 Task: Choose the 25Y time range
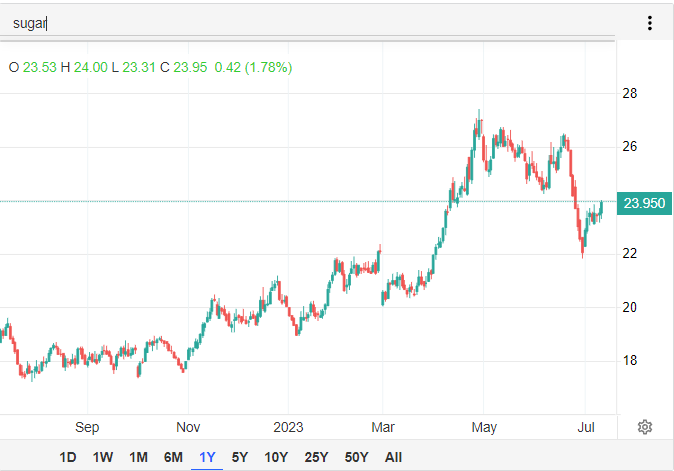(x=316, y=457)
